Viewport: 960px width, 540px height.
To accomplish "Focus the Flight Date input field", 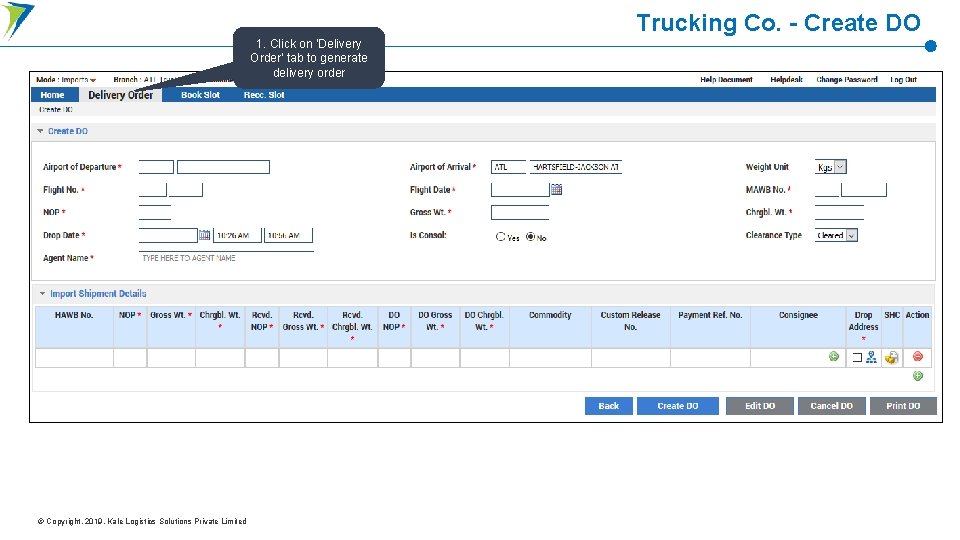I will pyautogui.click(x=520, y=190).
